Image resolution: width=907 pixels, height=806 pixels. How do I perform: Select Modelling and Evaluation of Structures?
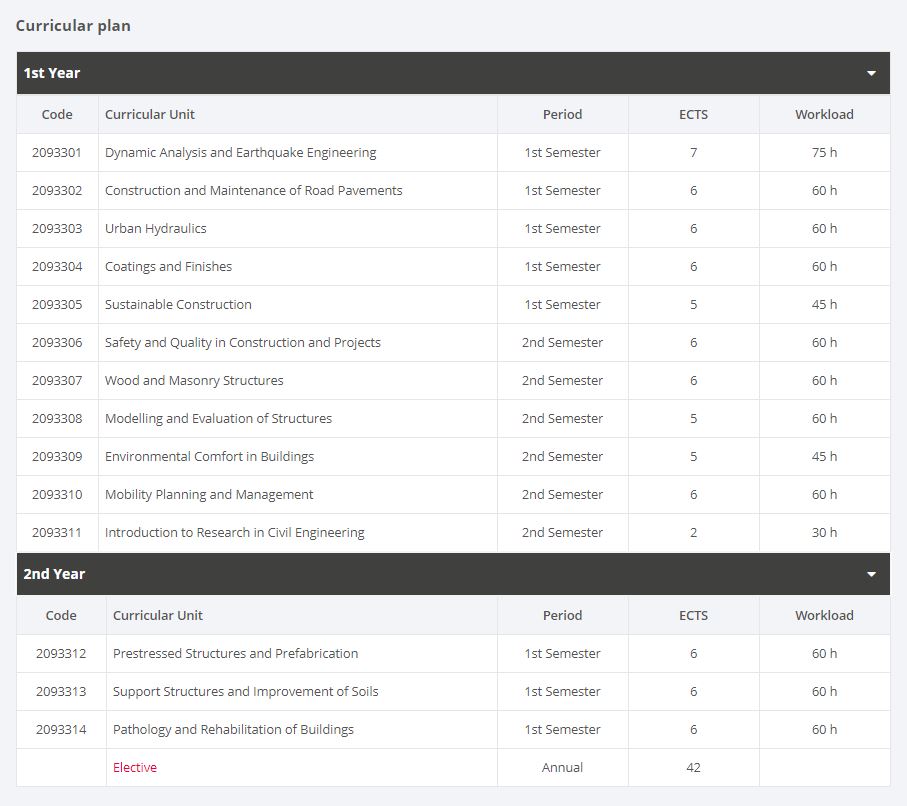coord(218,418)
